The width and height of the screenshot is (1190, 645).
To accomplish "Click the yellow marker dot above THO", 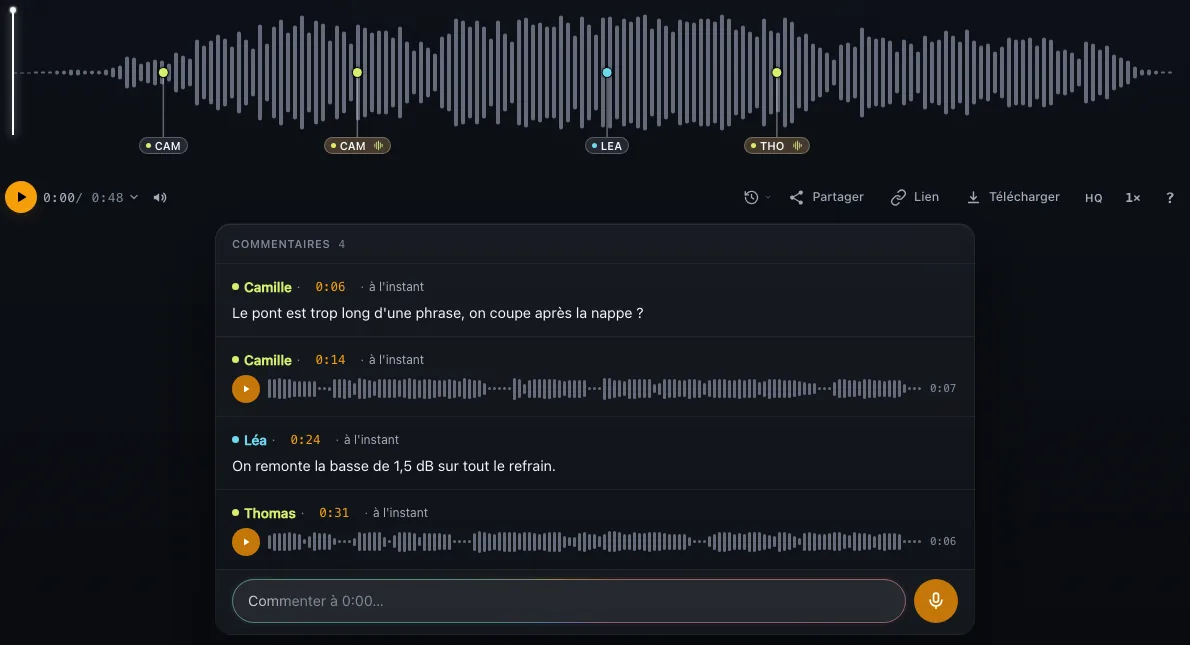I will [x=776, y=73].
